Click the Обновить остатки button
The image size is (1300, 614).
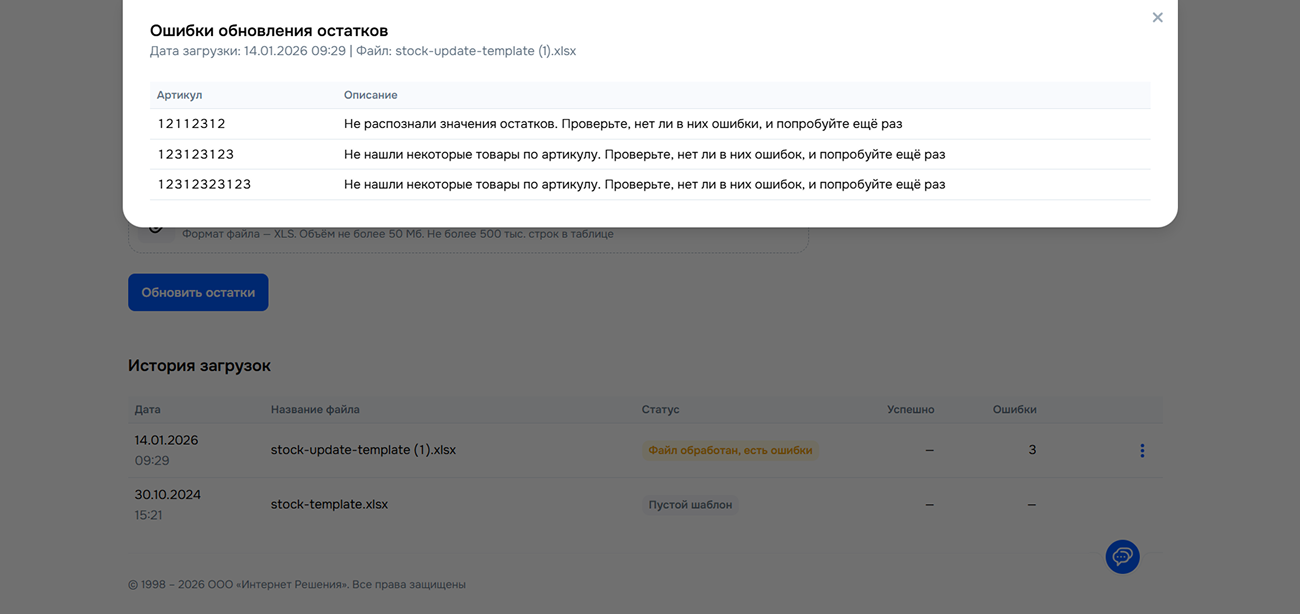tap(198, 293)
